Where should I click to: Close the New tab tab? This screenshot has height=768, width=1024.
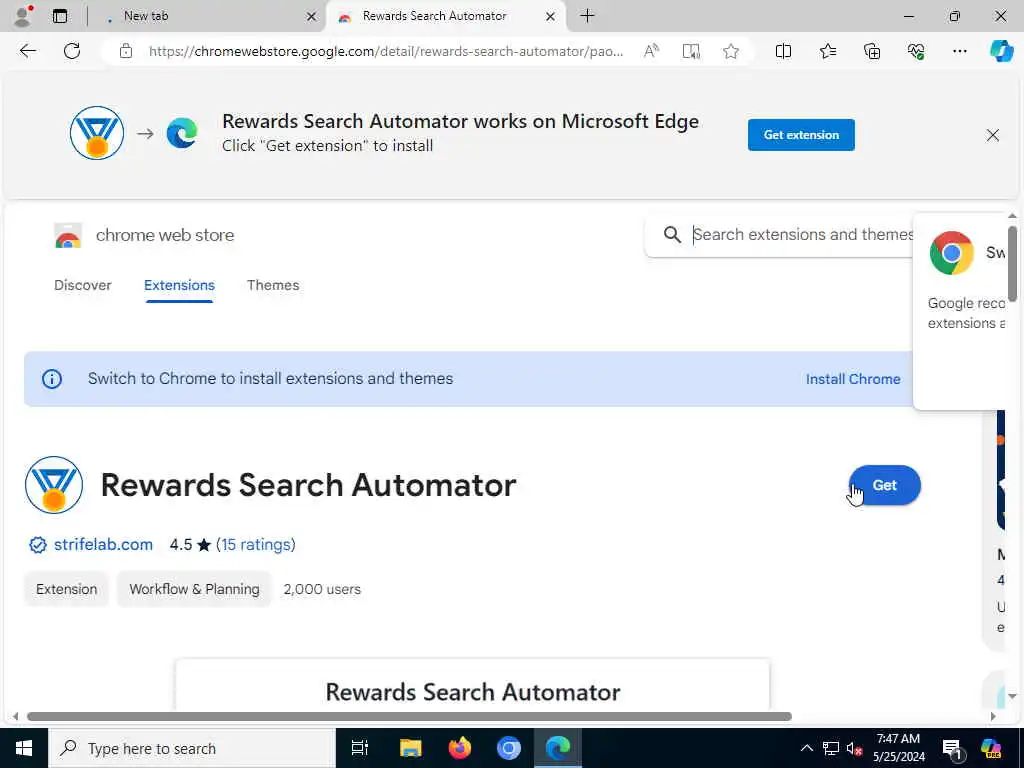312,17
